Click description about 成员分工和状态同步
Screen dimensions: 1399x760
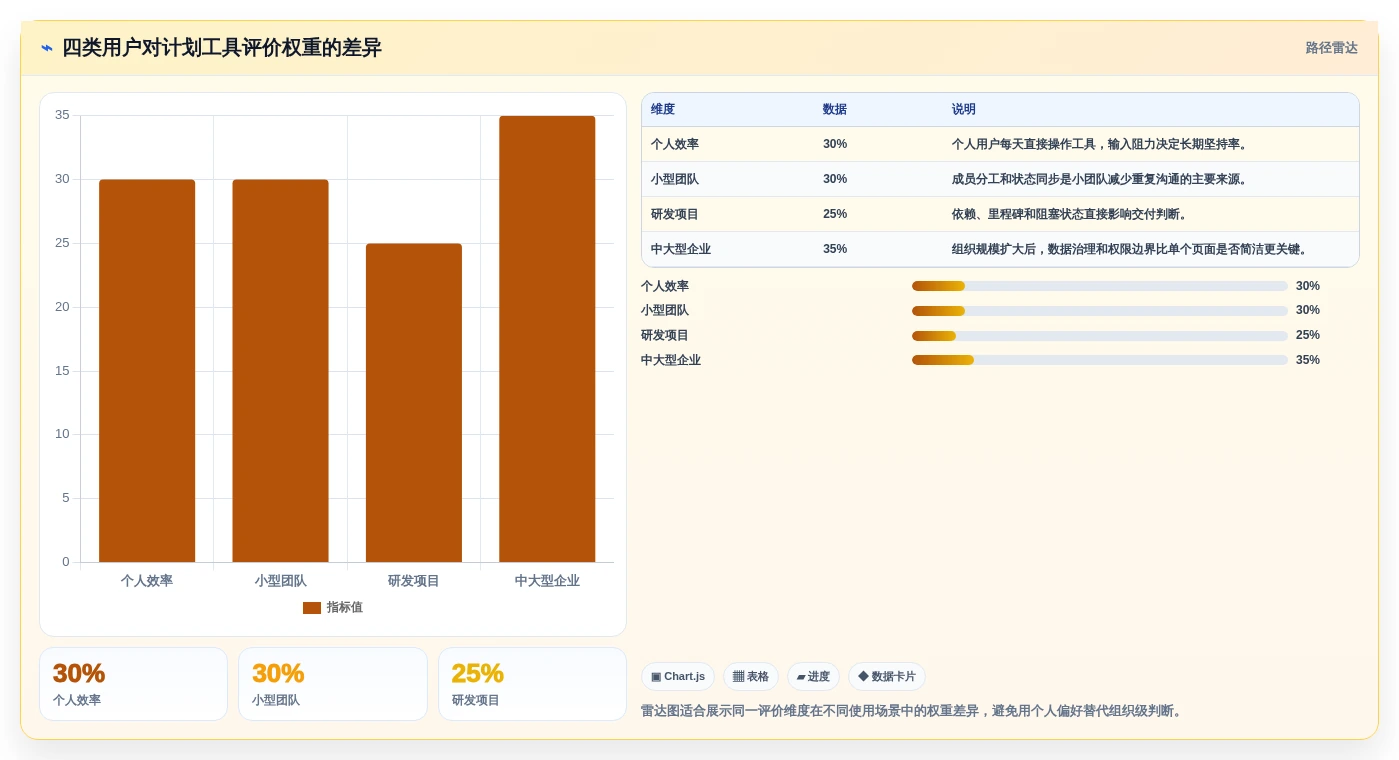[x=1100, y=179]
